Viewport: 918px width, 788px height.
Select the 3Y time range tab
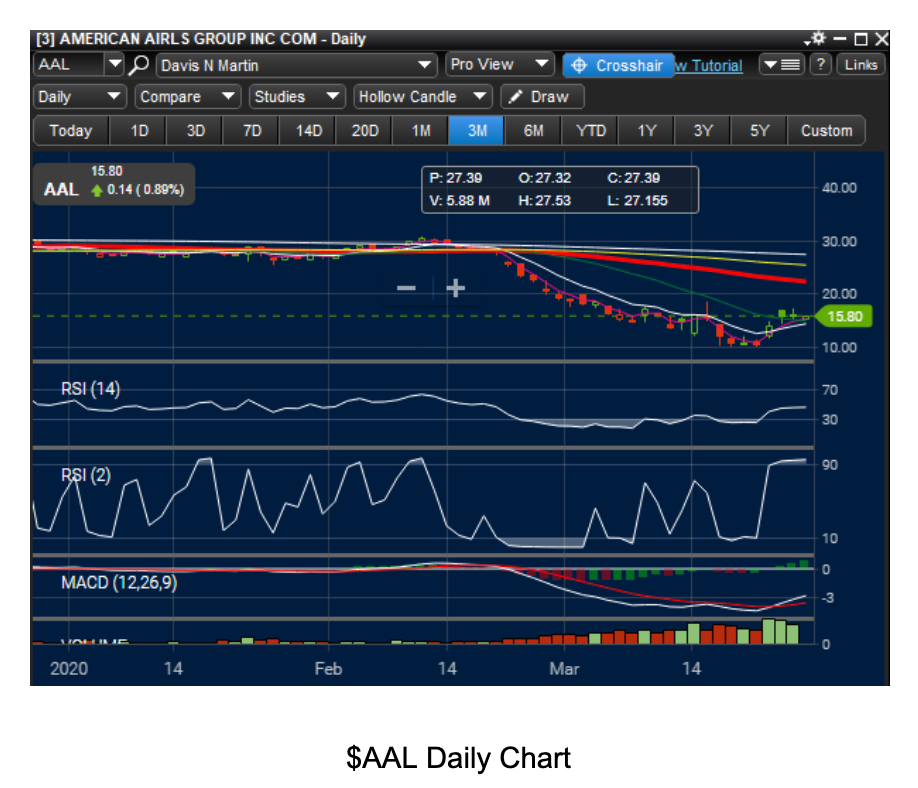(x=703, y=131)
